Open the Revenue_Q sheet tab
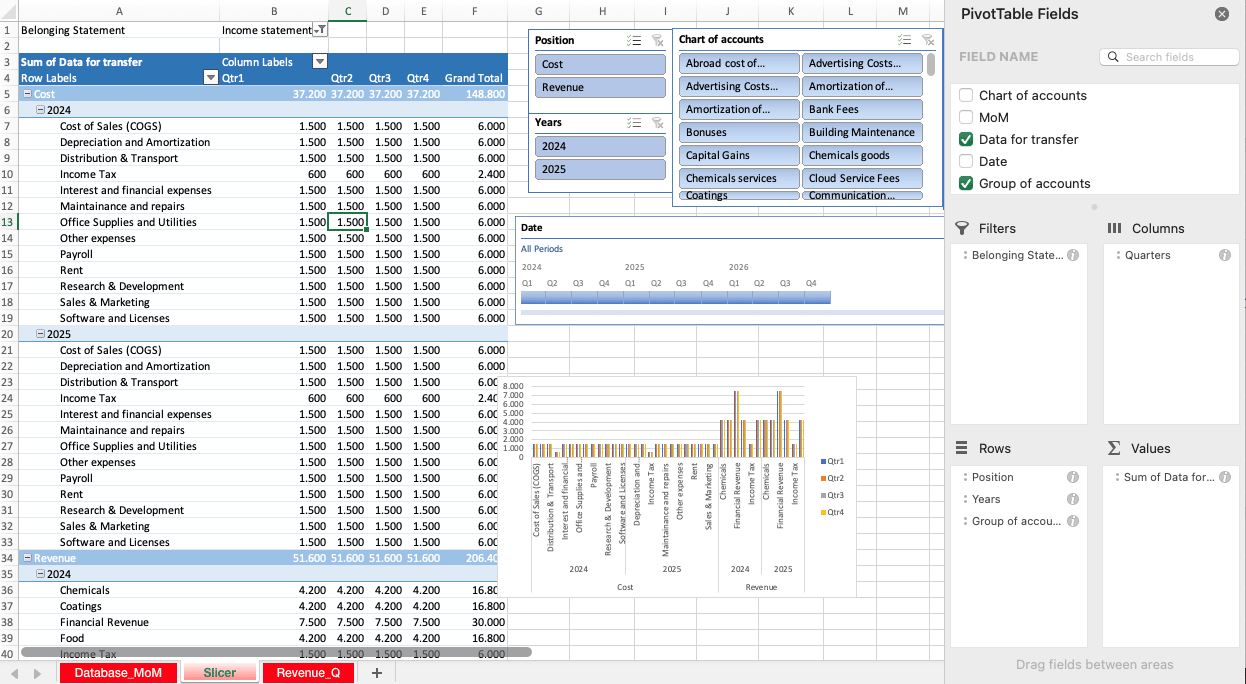 pos(308,673)
